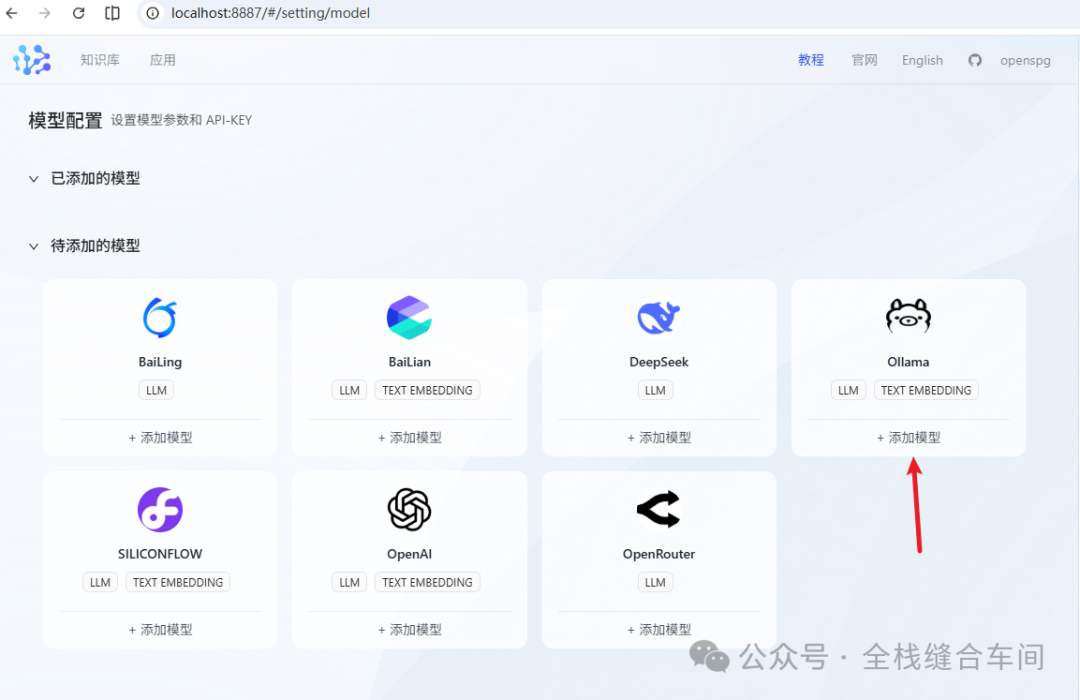This screenshot has width=1080, height=700.
Task: Click the SILICONFLOW card name
Action: pos(160,554)
